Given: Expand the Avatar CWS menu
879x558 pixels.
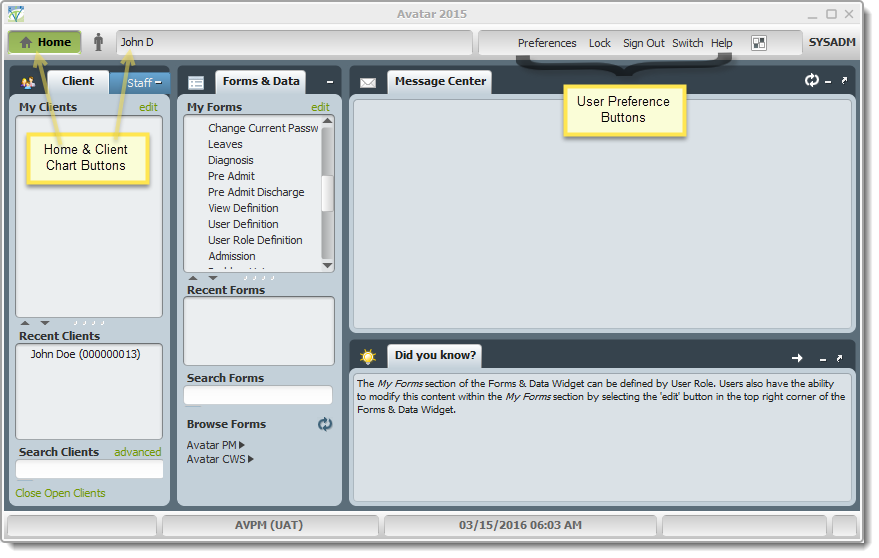Looking at the screenshot, I should pyautogui.click(x=220, y=459).
